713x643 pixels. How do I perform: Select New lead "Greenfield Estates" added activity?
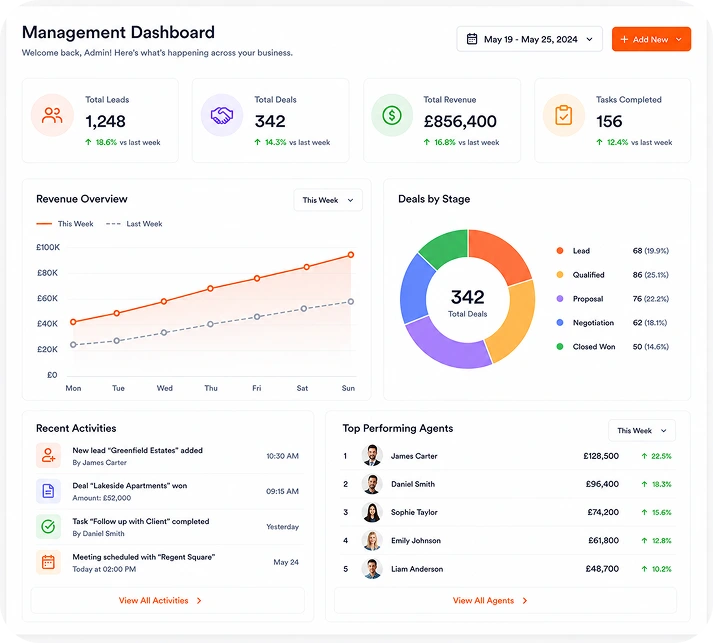point(167,456)
